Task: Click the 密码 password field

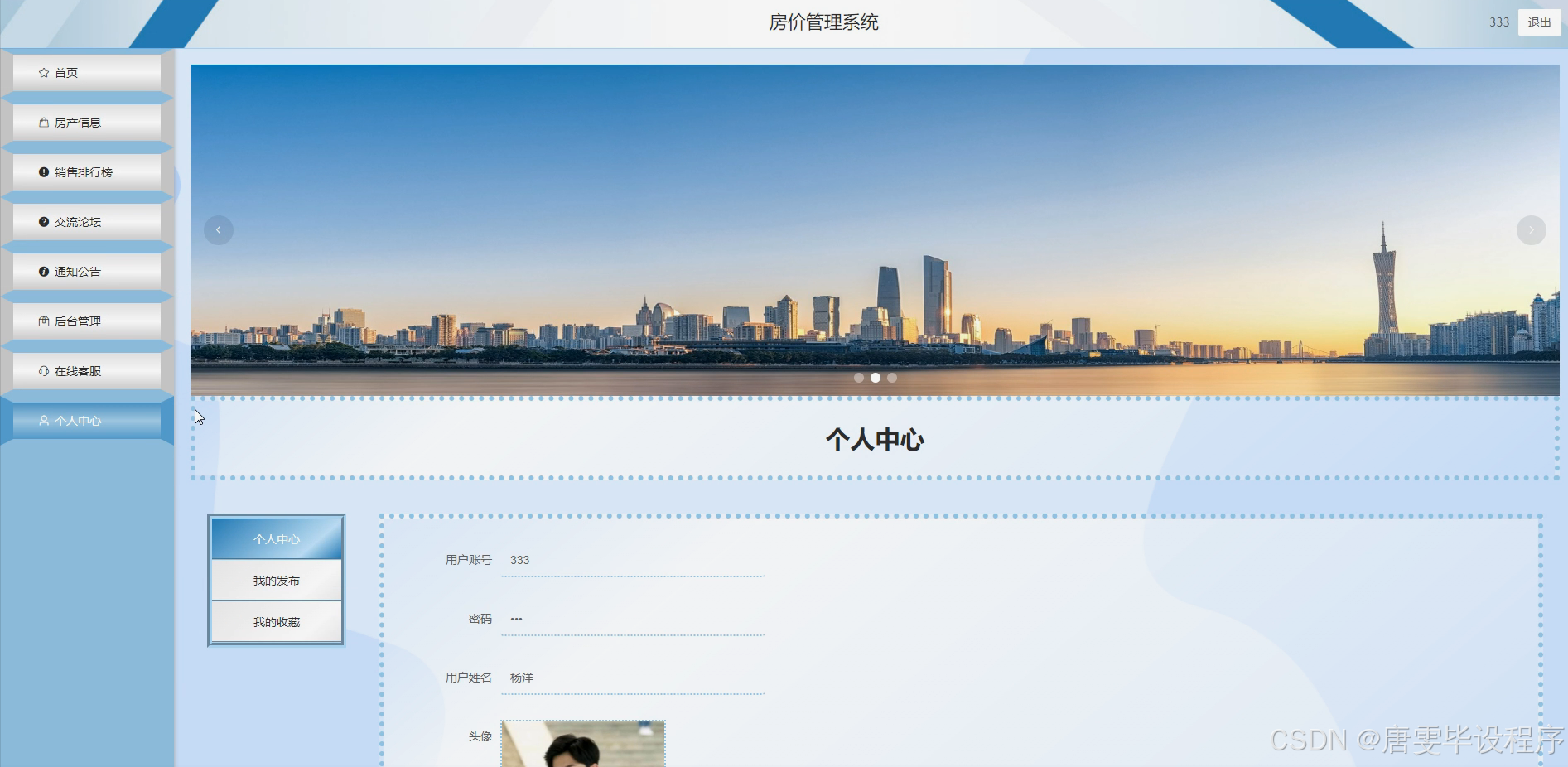Action: [x=633, y=620]
